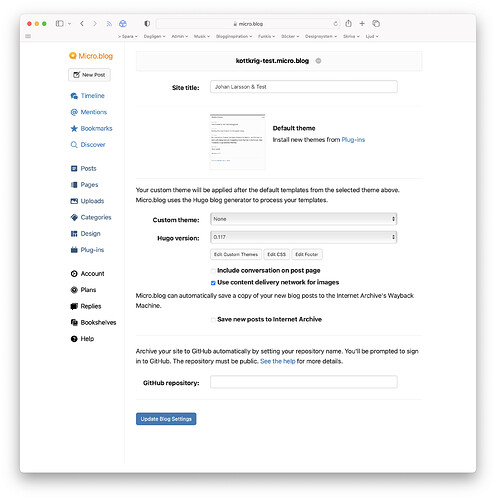Click the Default theme preview thumbnail
Viewport: 497px width, 500px height.
(237, 142)
